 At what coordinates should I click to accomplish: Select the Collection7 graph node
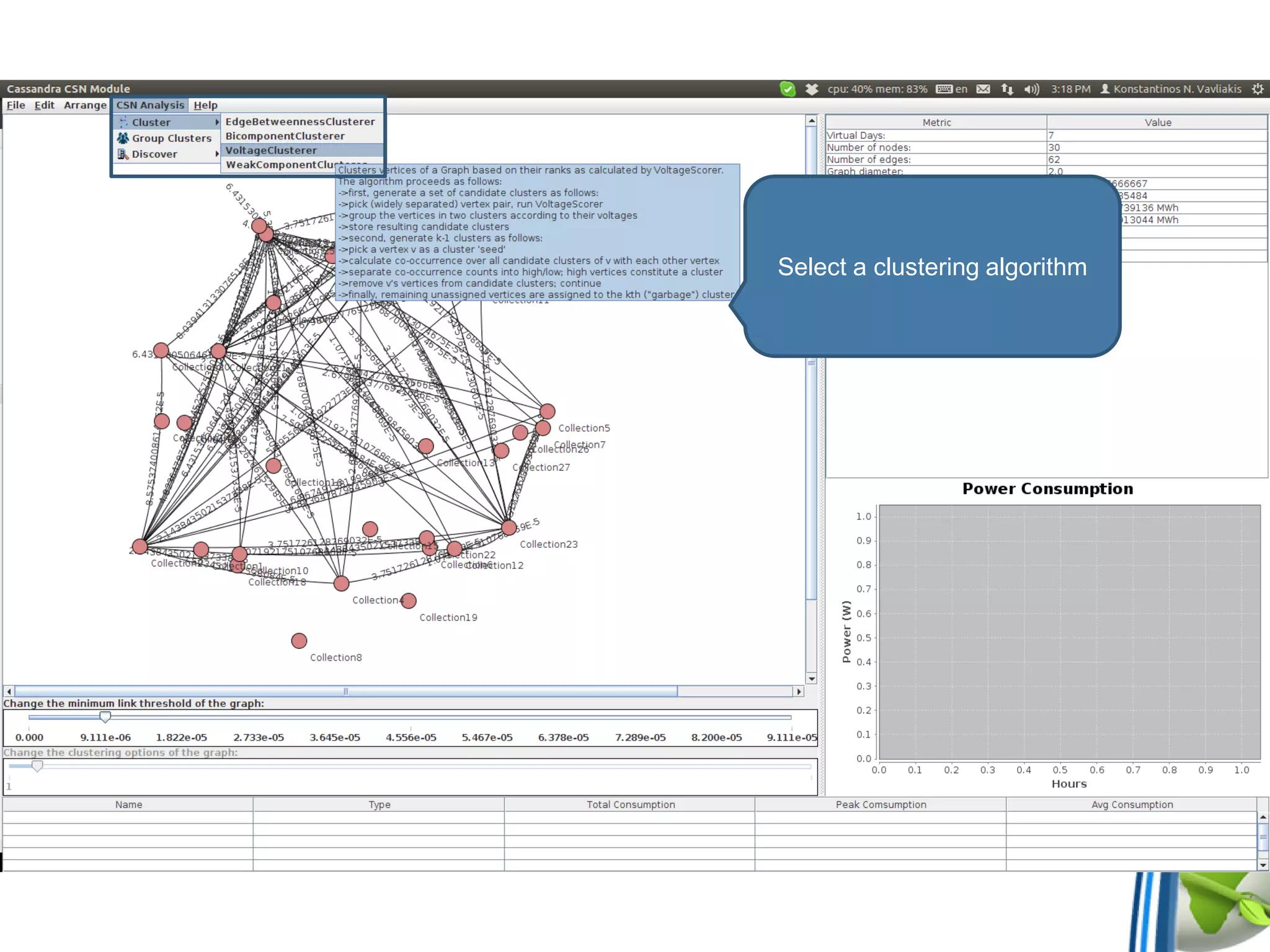pos(543,428)
